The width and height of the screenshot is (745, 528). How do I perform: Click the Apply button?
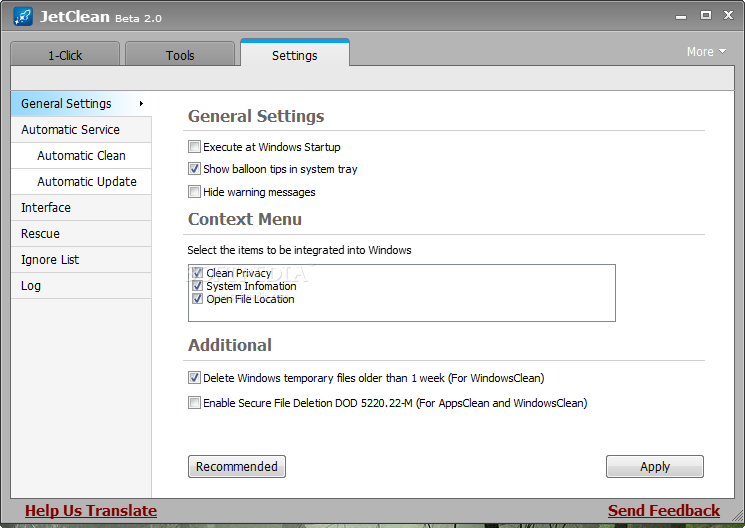click(x=655, y=466)
